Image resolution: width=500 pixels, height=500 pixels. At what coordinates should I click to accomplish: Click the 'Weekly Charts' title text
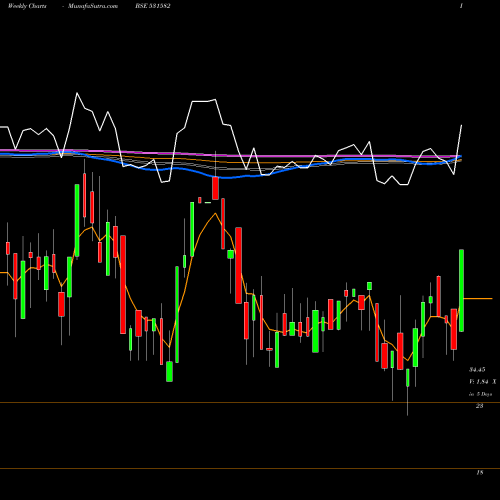pos(27,6)
